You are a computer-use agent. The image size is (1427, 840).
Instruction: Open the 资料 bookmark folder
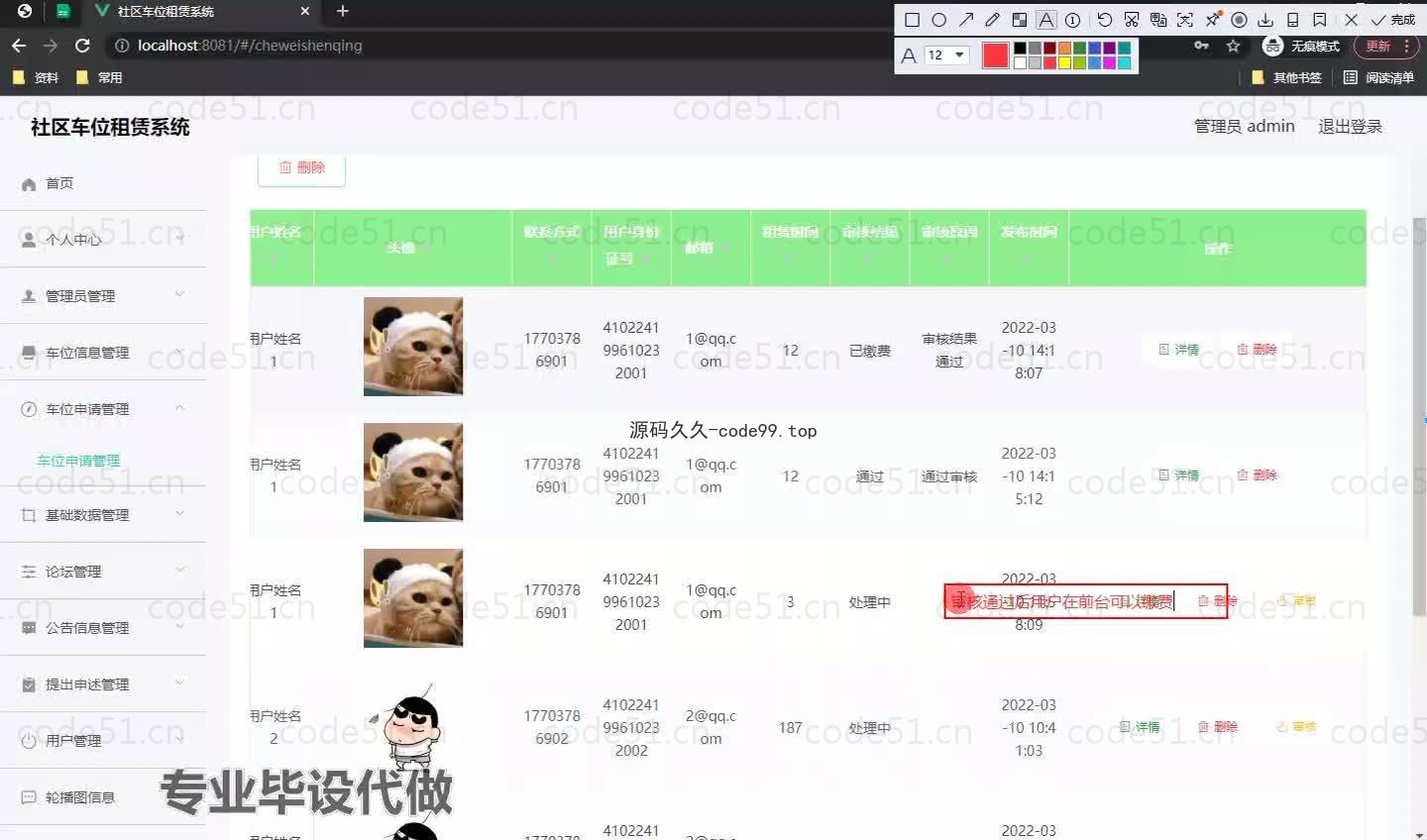(35, 77)
